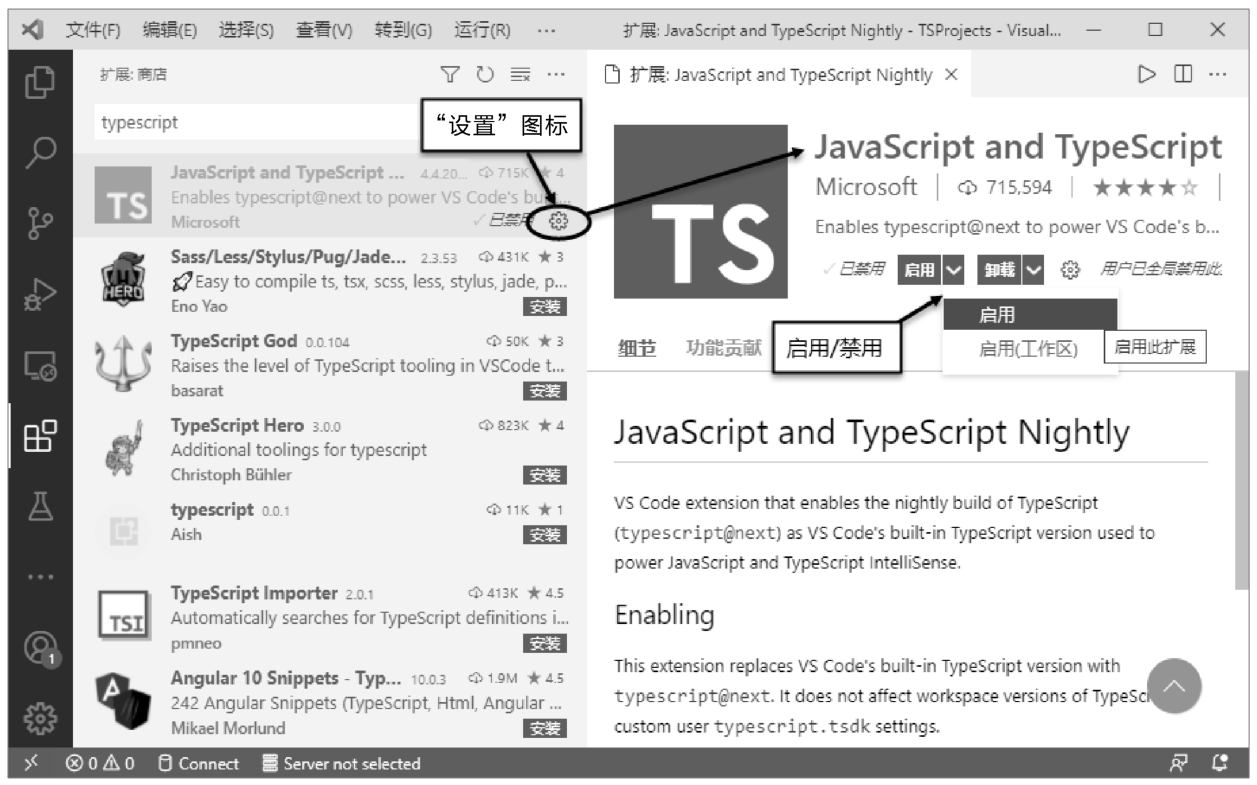This screenshot has height=785, width=1257.
Task: Click the VS Code logo in title bar
Action: tap(31, 30)
